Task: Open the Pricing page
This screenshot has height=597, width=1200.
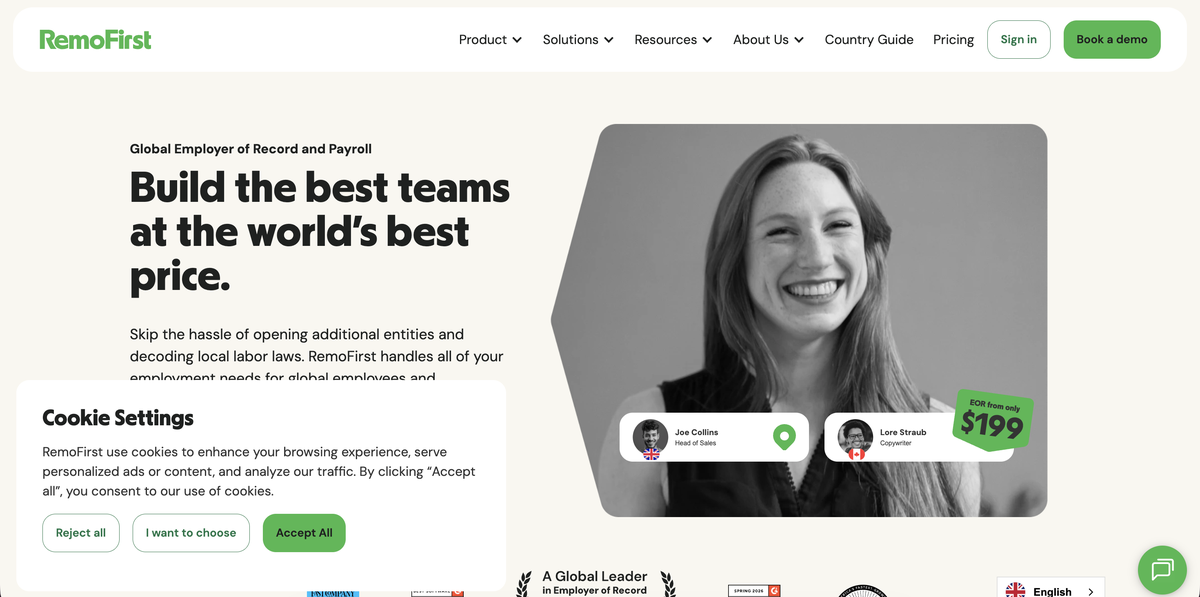Action: click(953, 40)
